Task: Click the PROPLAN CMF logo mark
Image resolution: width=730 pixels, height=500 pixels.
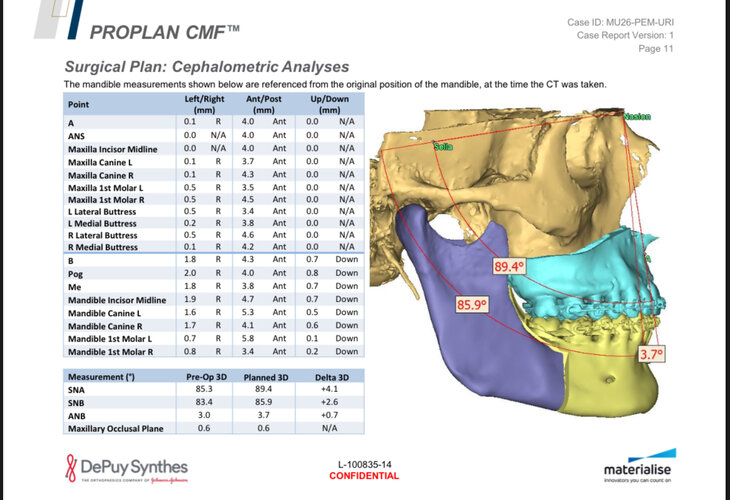Action: tap(59, 19)
